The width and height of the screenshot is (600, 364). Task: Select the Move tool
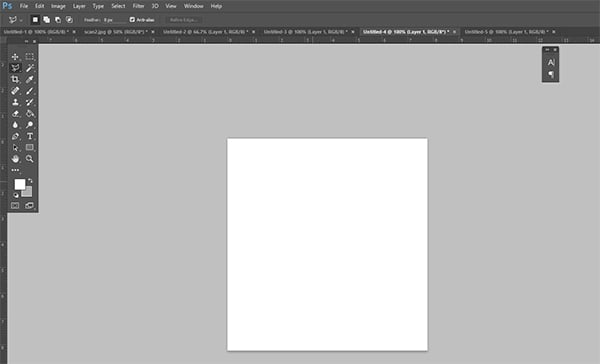15,57
